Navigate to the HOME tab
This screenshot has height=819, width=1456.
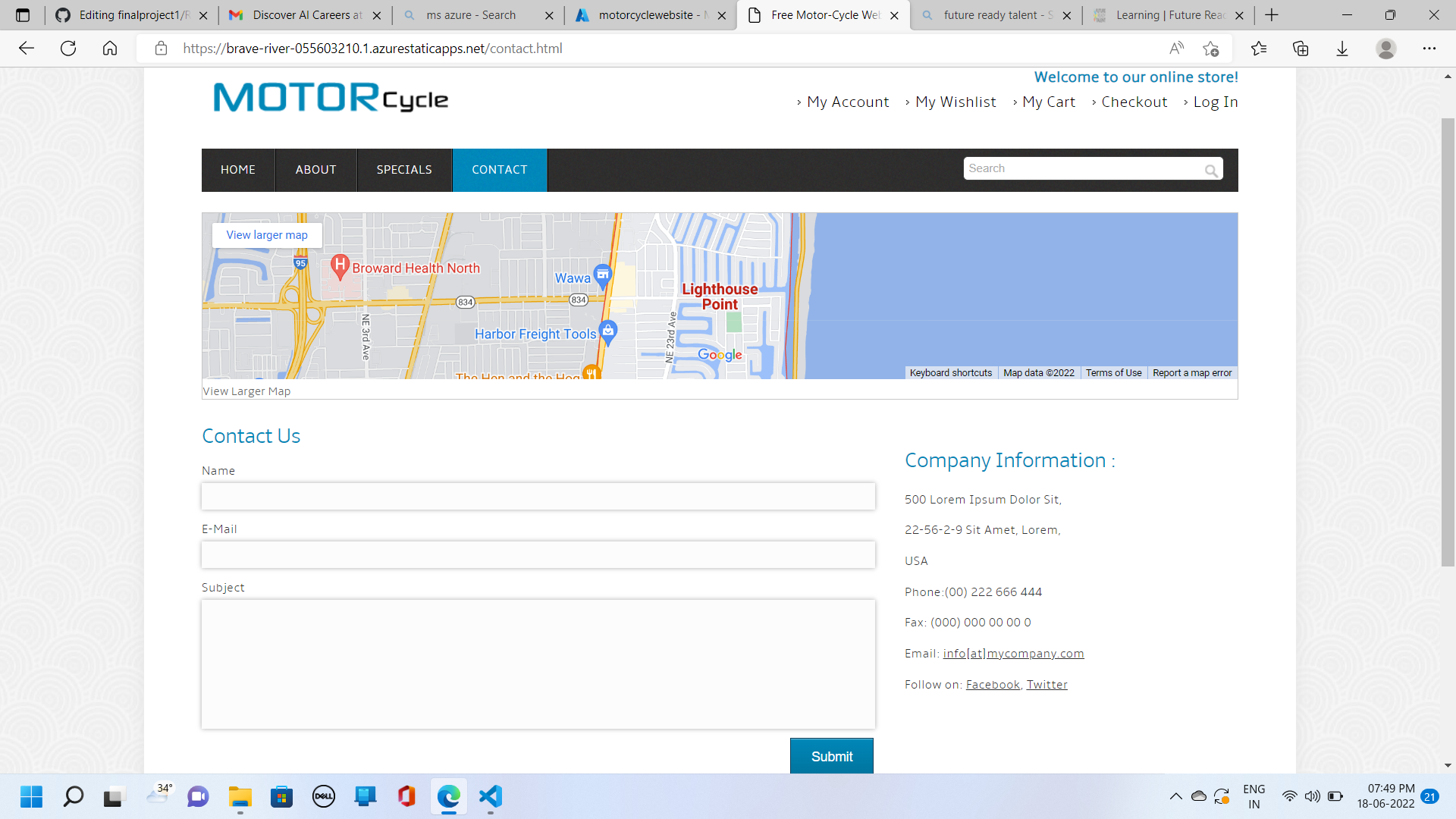click(x=237, y=170)
